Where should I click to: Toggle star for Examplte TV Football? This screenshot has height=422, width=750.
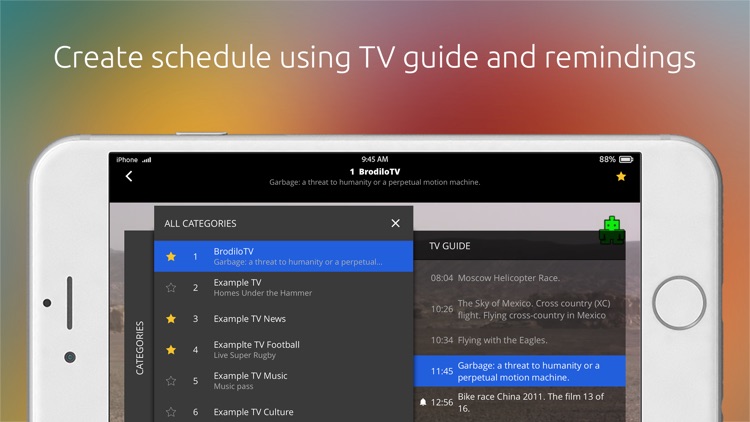click(171, 350)
